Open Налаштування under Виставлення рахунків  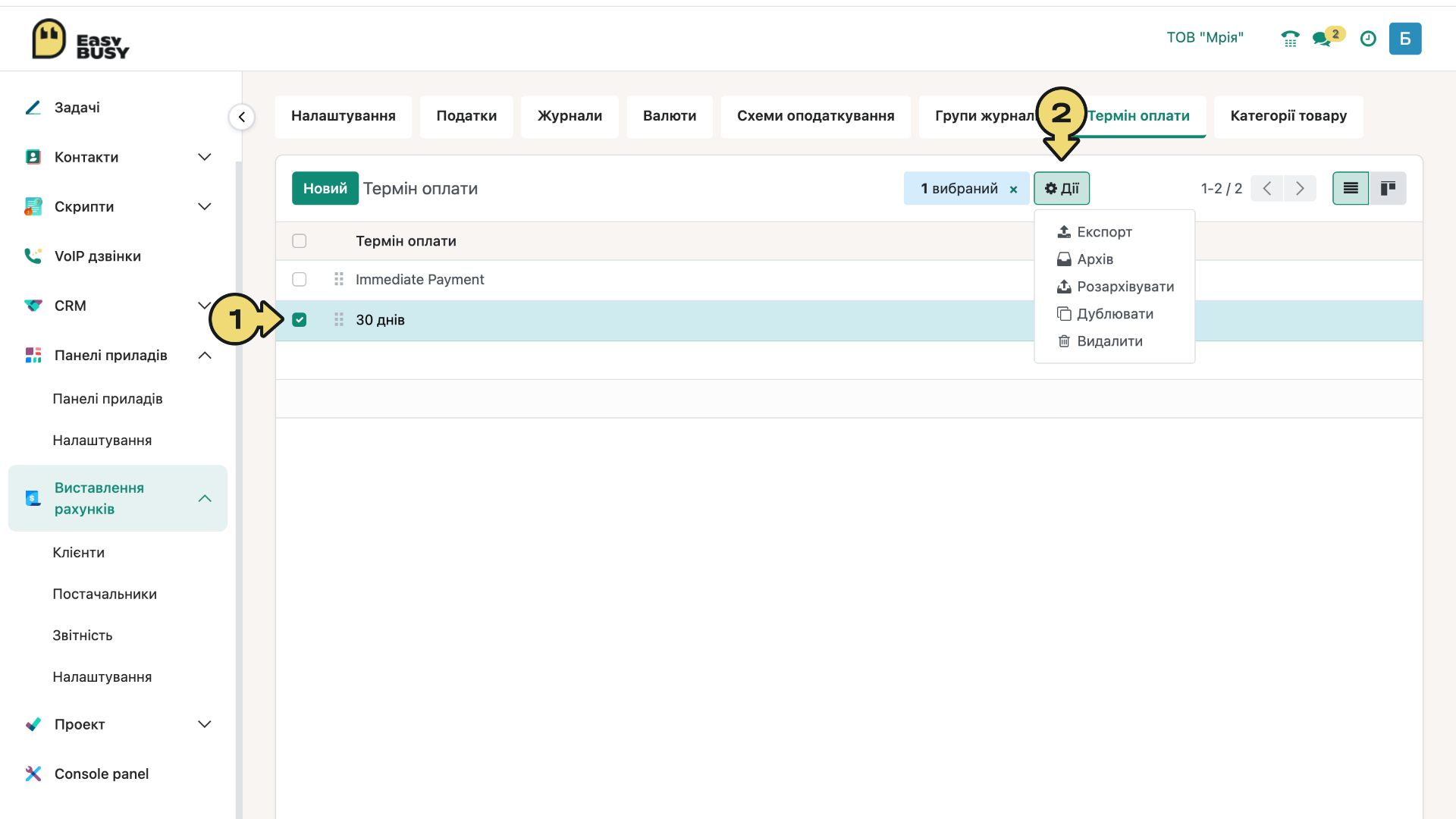pyautogui.click(x=102, y=677)
